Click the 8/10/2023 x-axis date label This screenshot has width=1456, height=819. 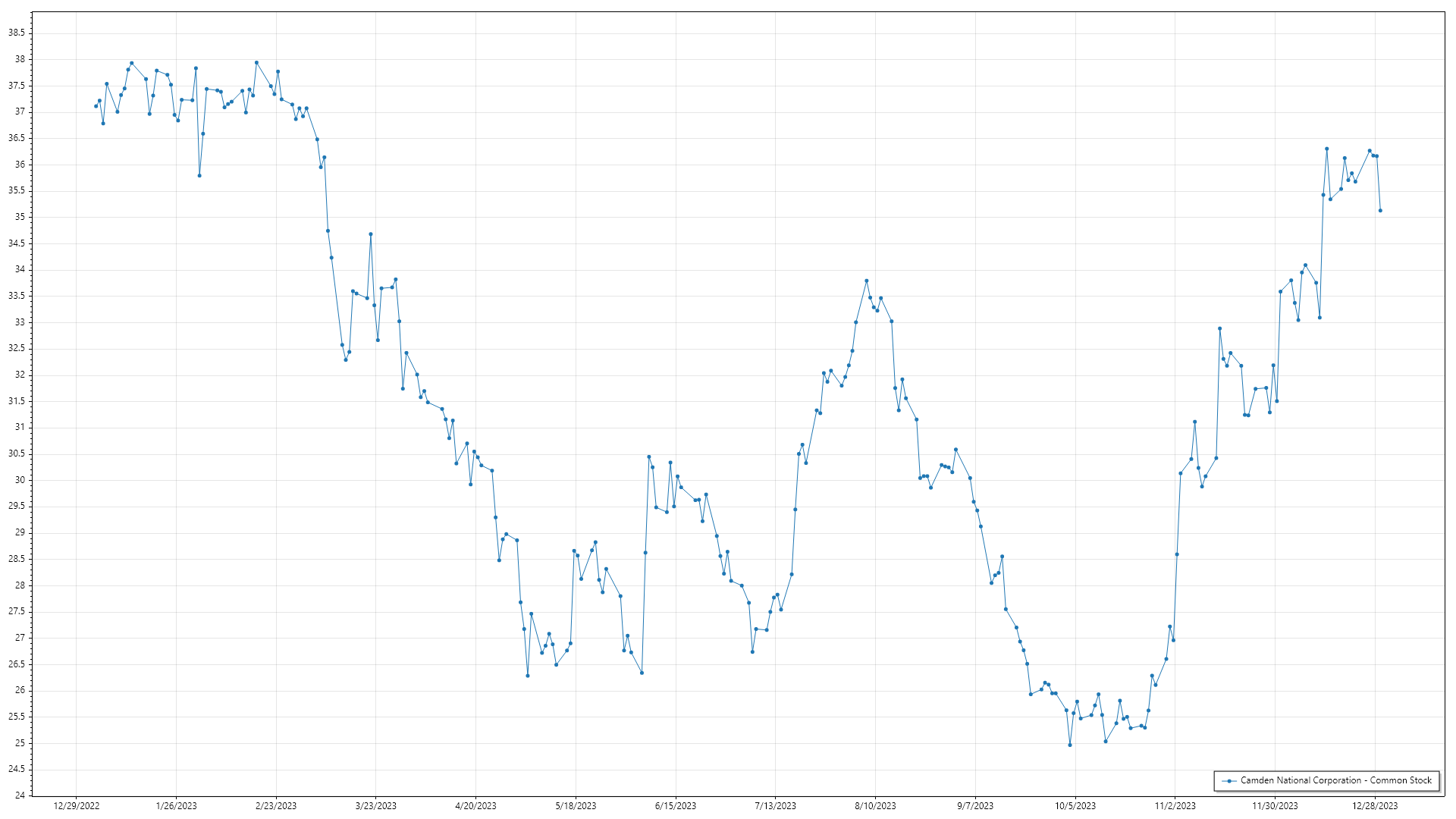pyautogui.click(x=875, y=806)
